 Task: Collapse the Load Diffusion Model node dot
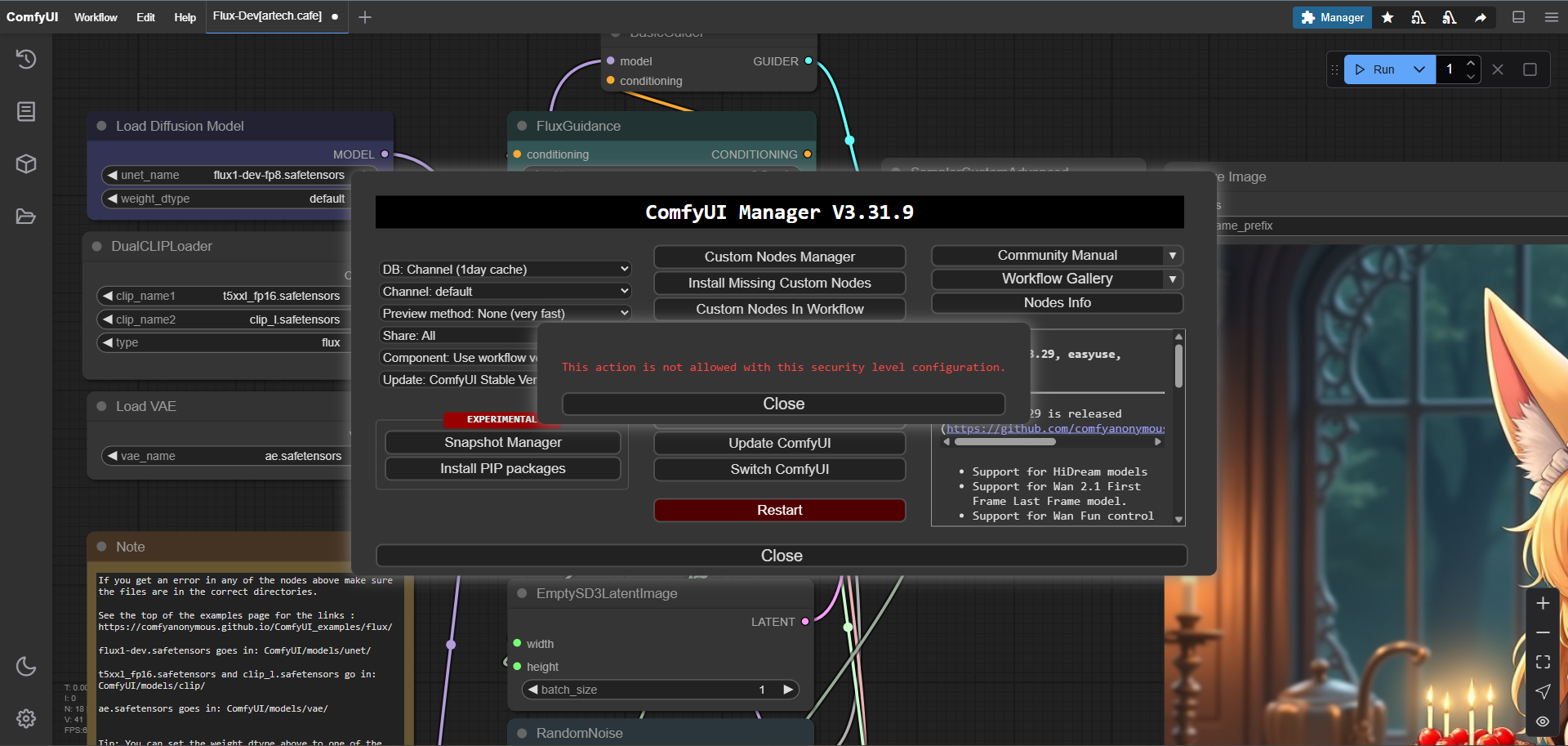102,126
